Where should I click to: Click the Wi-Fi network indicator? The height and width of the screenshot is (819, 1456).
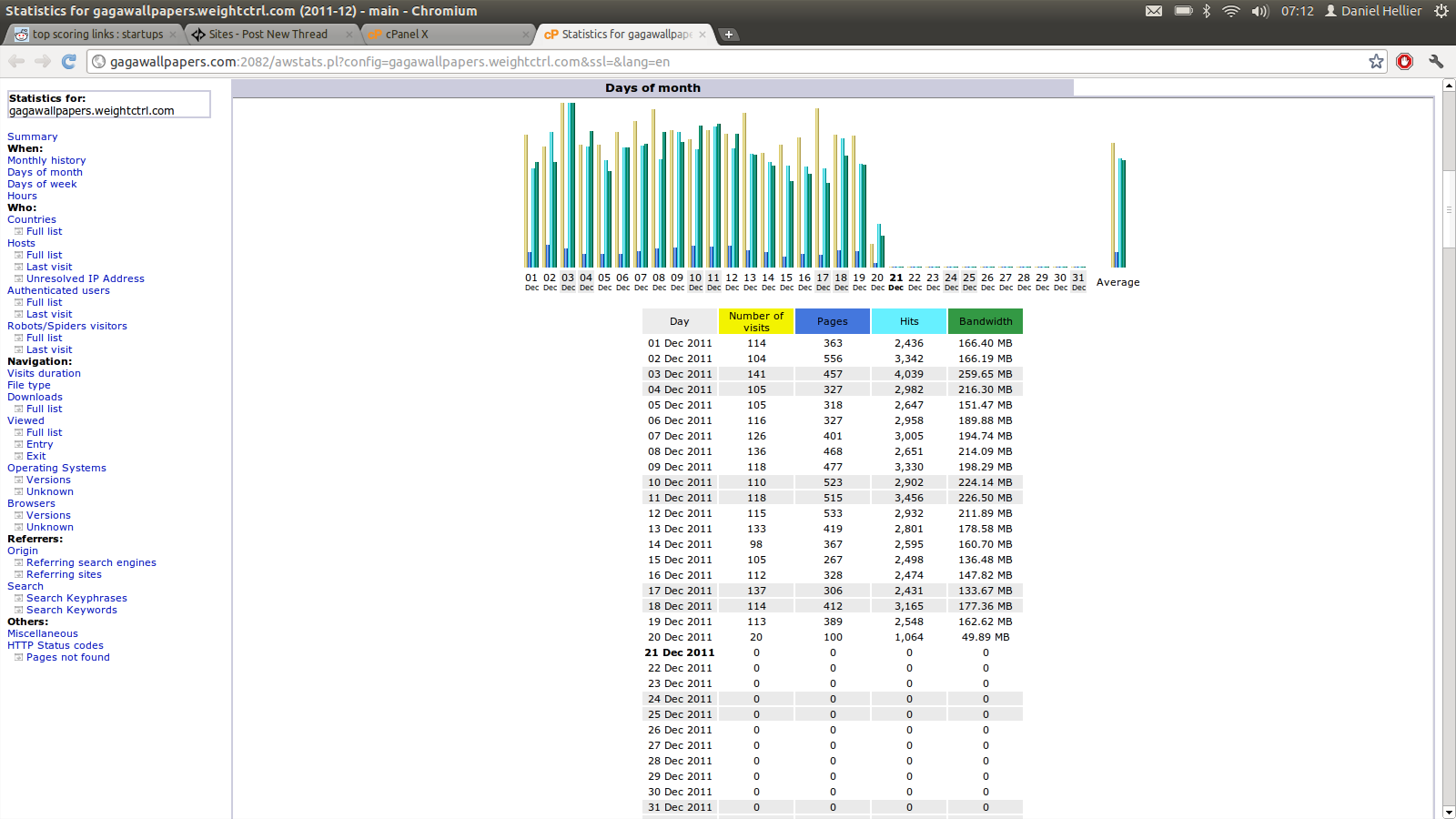1230,11
